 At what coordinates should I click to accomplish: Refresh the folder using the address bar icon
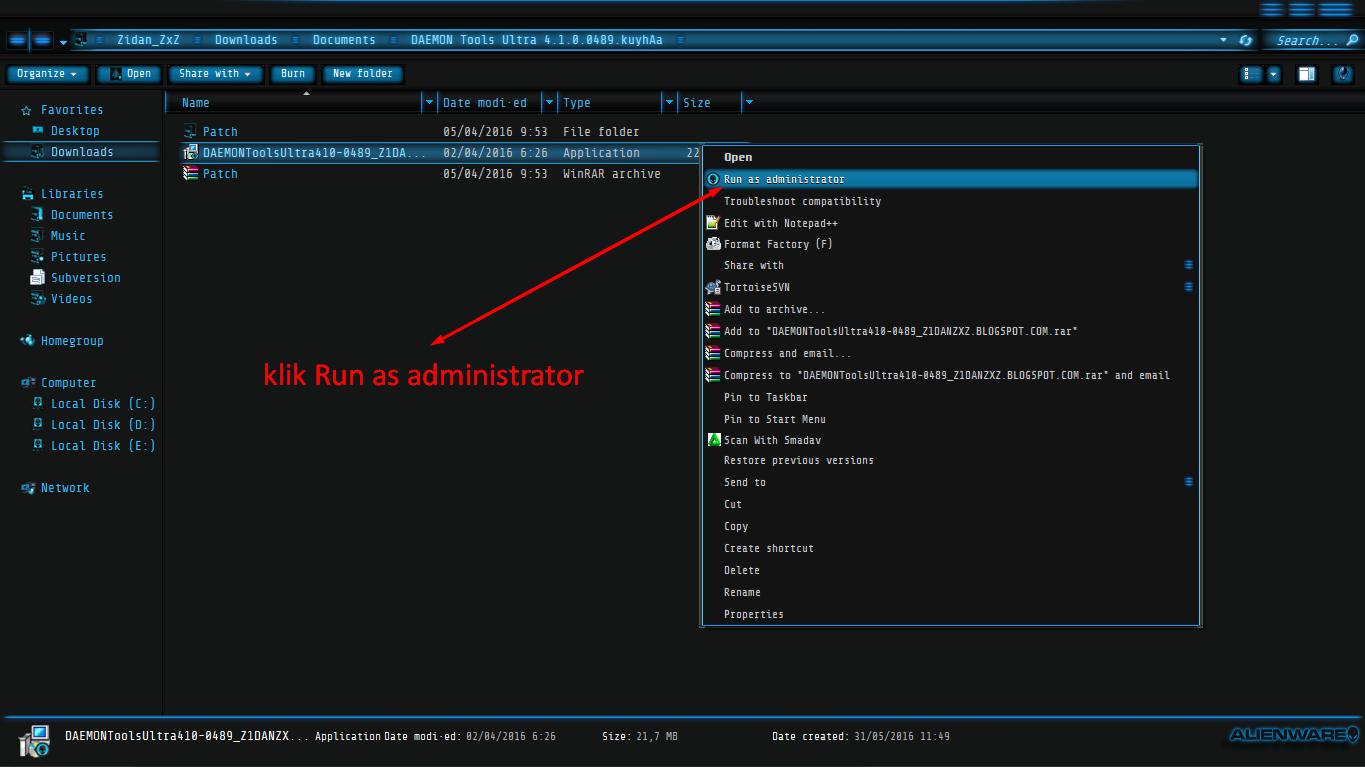[1245, 41]
